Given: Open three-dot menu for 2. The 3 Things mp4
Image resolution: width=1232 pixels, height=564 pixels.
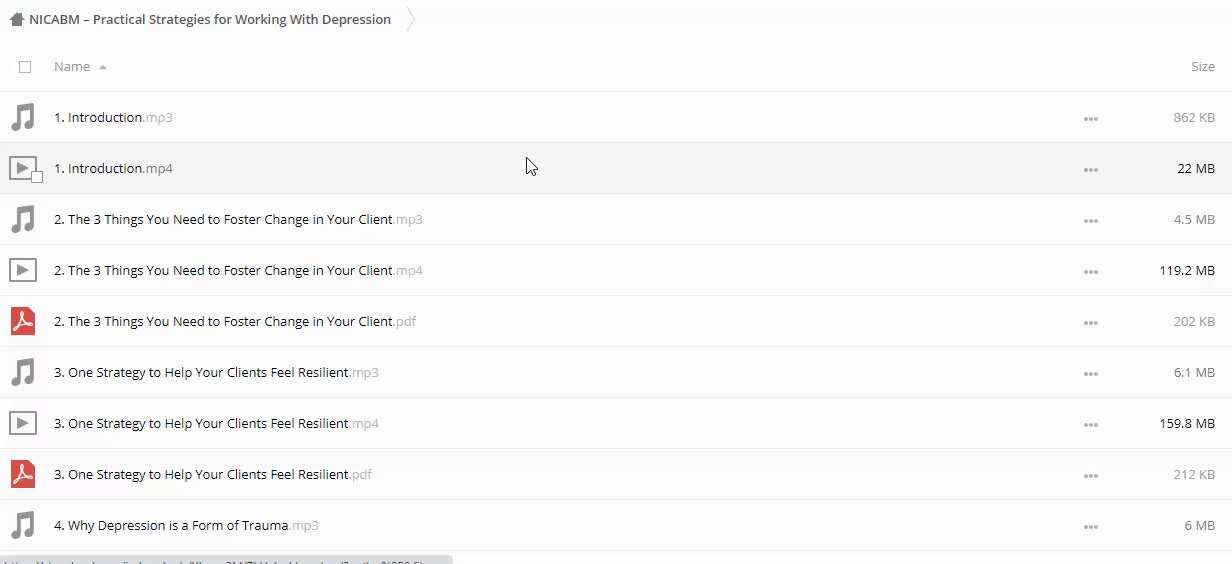Looking at the screenshot, I should pos(1090,271).
